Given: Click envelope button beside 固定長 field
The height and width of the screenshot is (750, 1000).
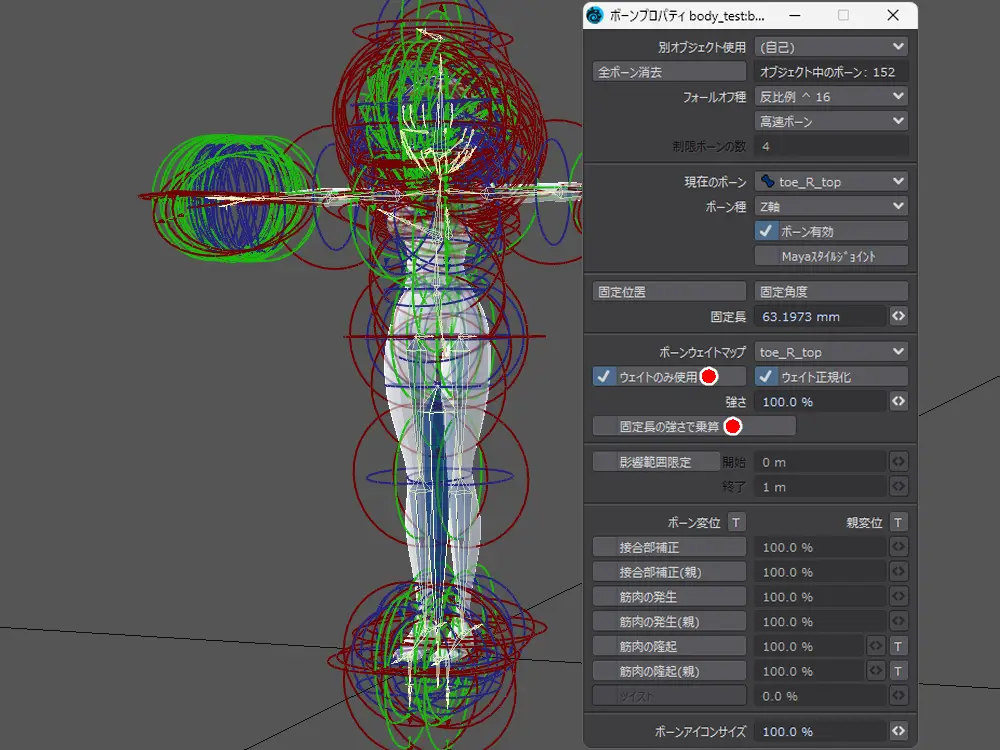Looking at the screenshot, I should click(x=898, y=316).
